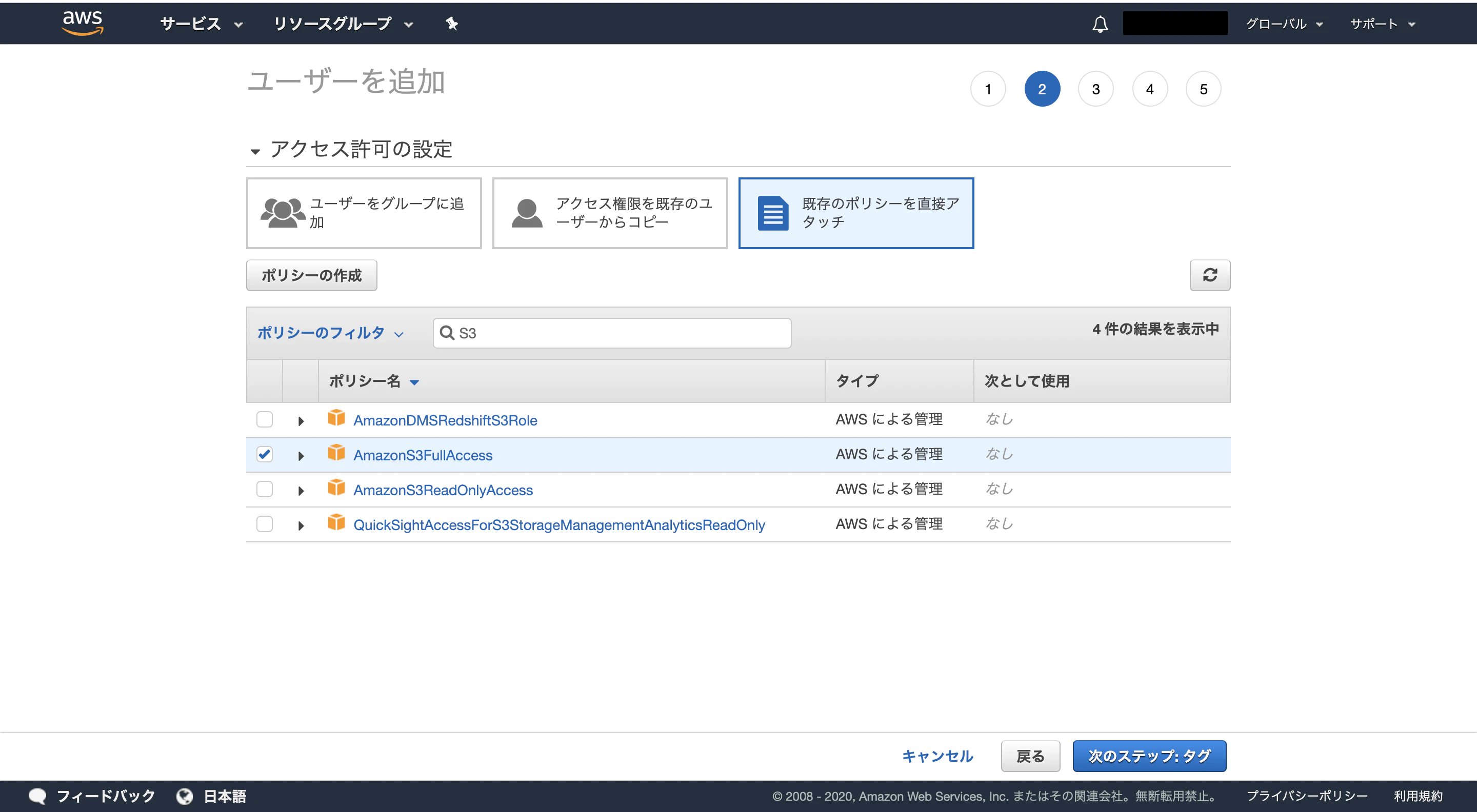Viewport: 1477px width, 812px height.
Task: Open the AmazonS3ReadOnlyAccess policy link
Action: tap(443, 490)
